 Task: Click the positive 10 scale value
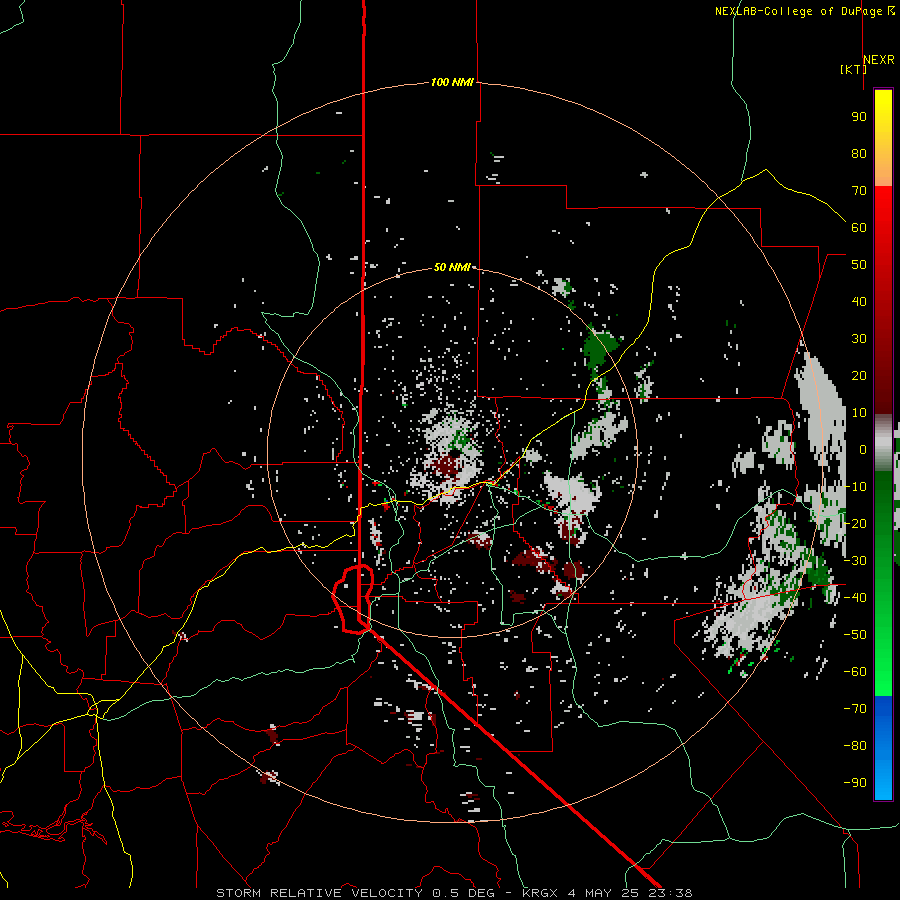[x=859, y=413]
